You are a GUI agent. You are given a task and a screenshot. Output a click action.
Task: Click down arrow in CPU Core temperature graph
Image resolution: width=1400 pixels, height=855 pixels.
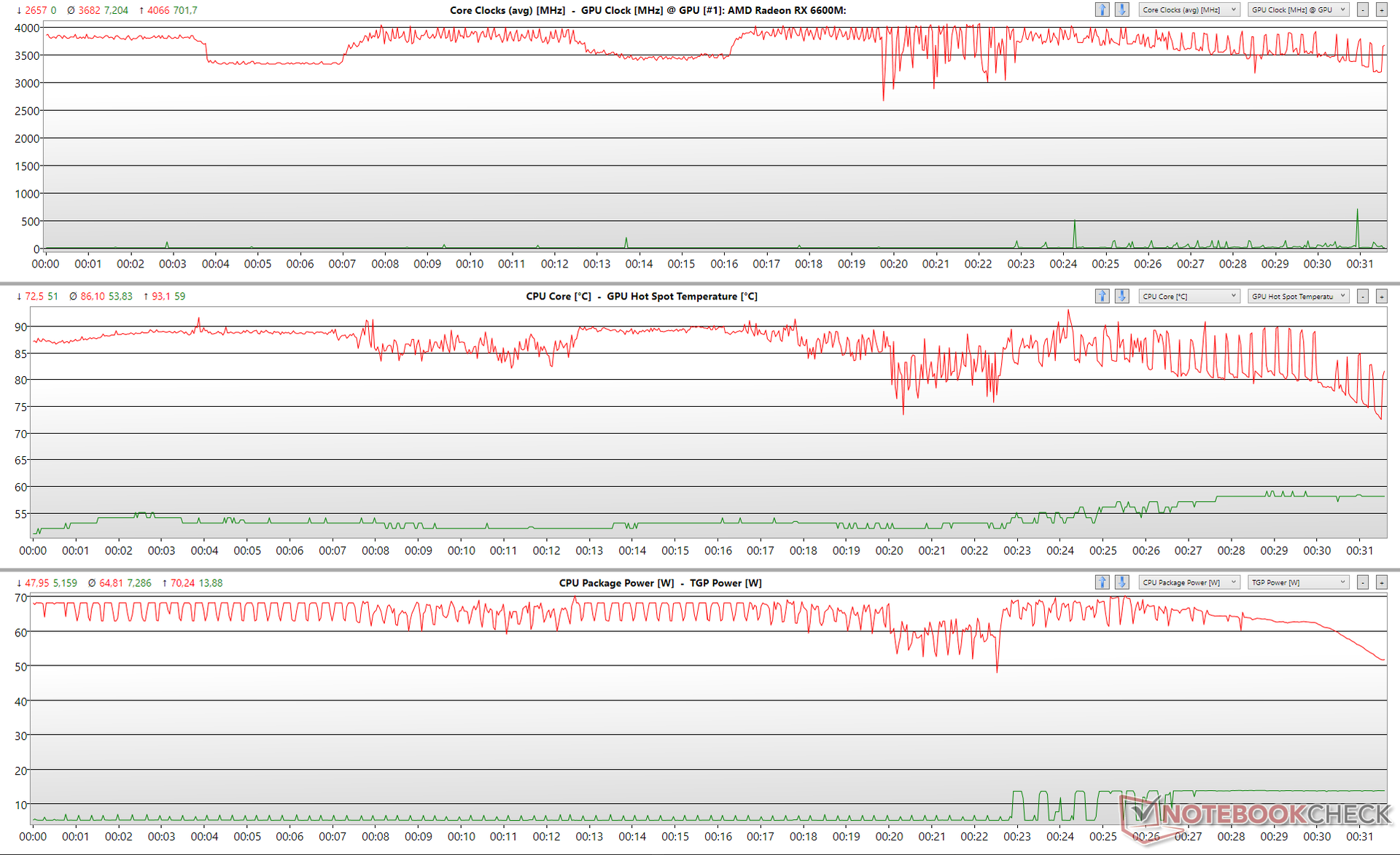(x=1121, y=296)
